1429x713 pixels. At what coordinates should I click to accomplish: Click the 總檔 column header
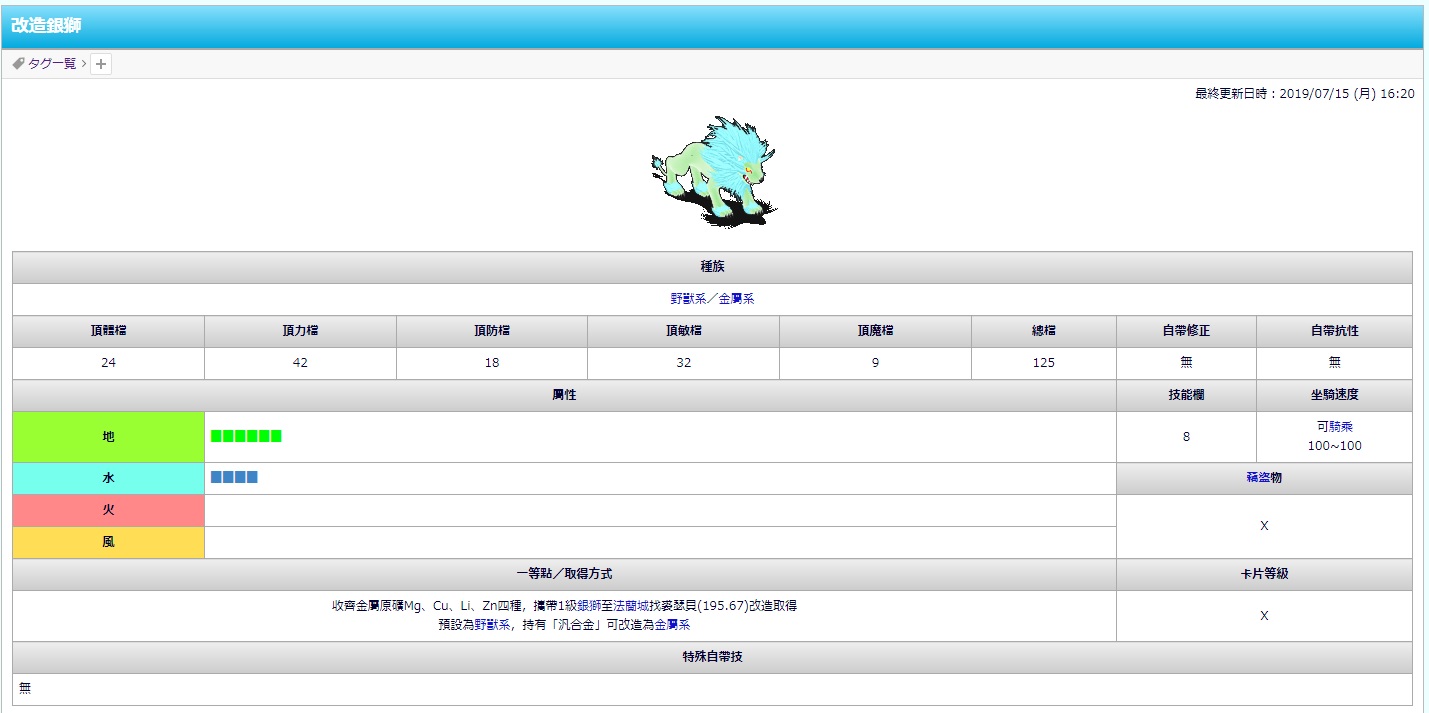[x=1044, y=331]
